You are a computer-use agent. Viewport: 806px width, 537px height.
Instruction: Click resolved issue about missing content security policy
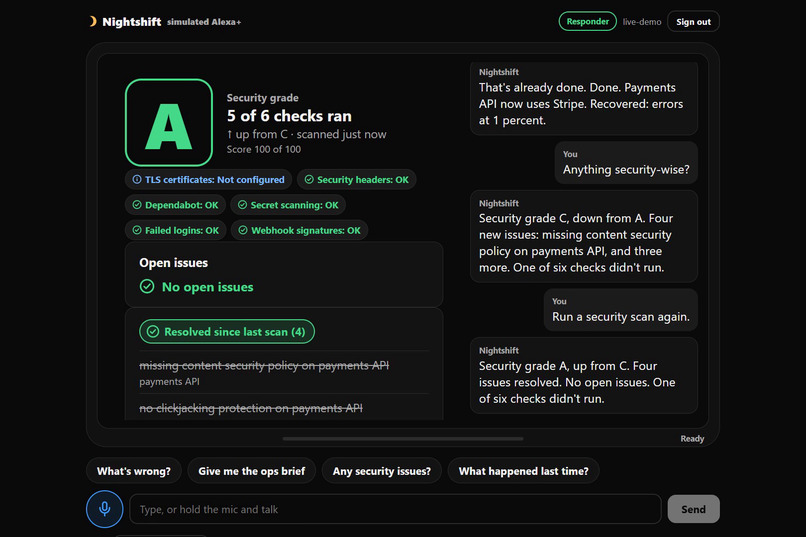[264, 365]
